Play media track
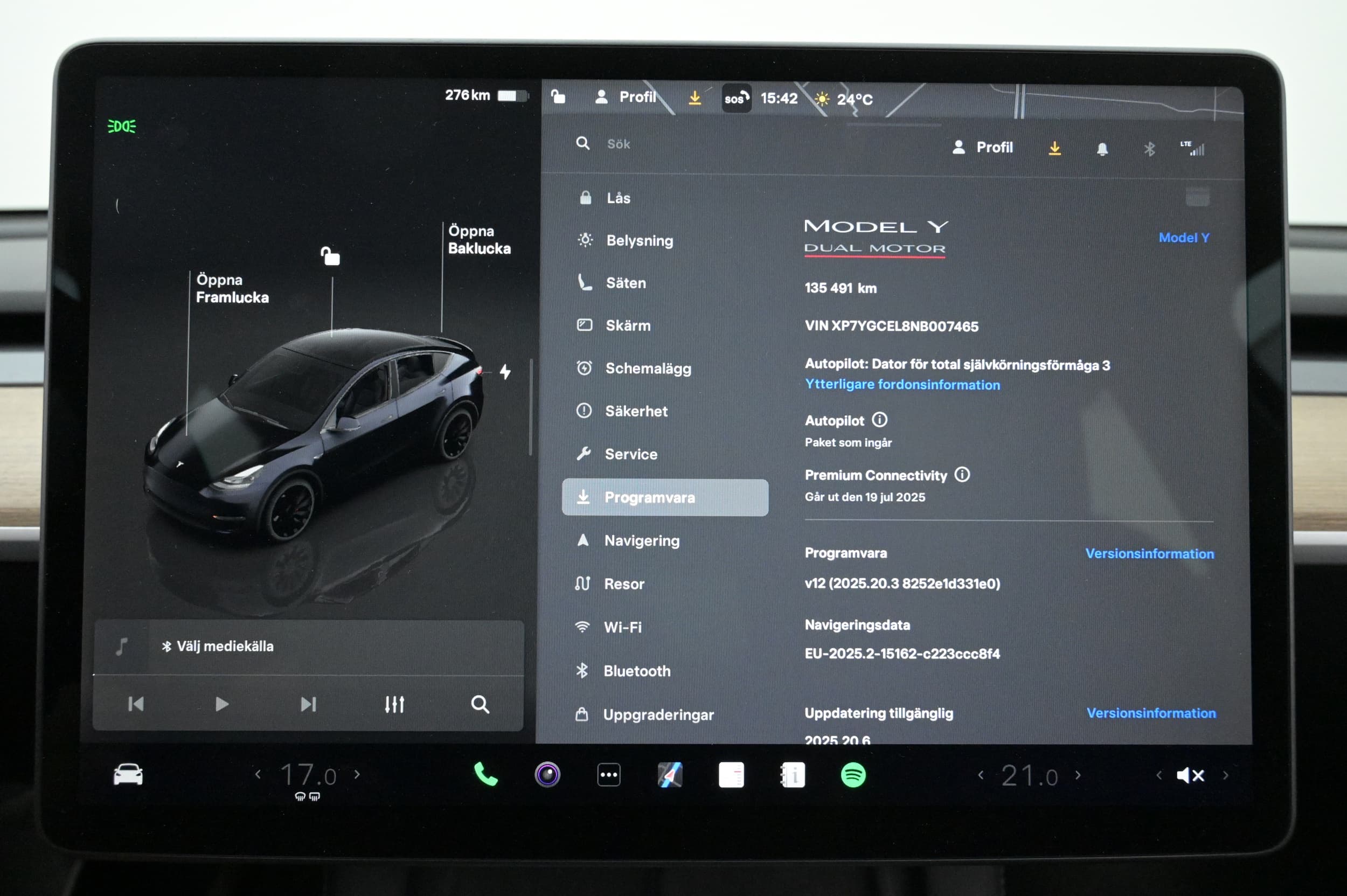 click(222, 704)
